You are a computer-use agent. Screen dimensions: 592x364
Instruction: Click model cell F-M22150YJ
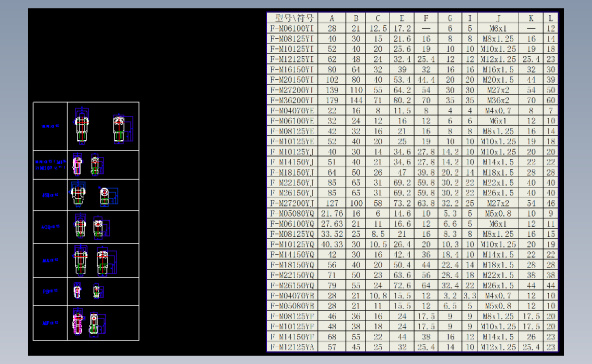(293, 182)
